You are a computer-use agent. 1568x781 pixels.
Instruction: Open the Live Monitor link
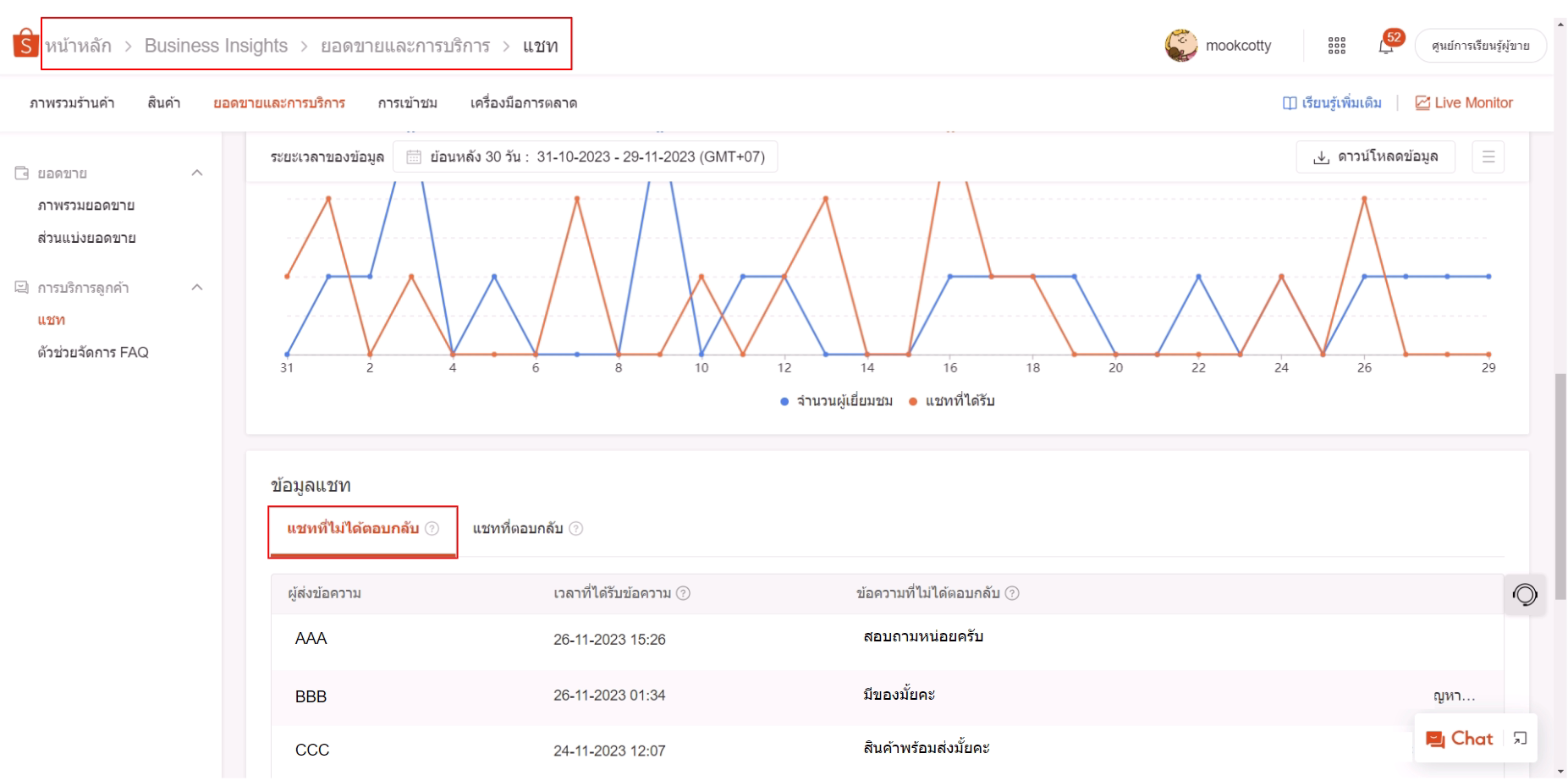click(x=1464, y=103)
